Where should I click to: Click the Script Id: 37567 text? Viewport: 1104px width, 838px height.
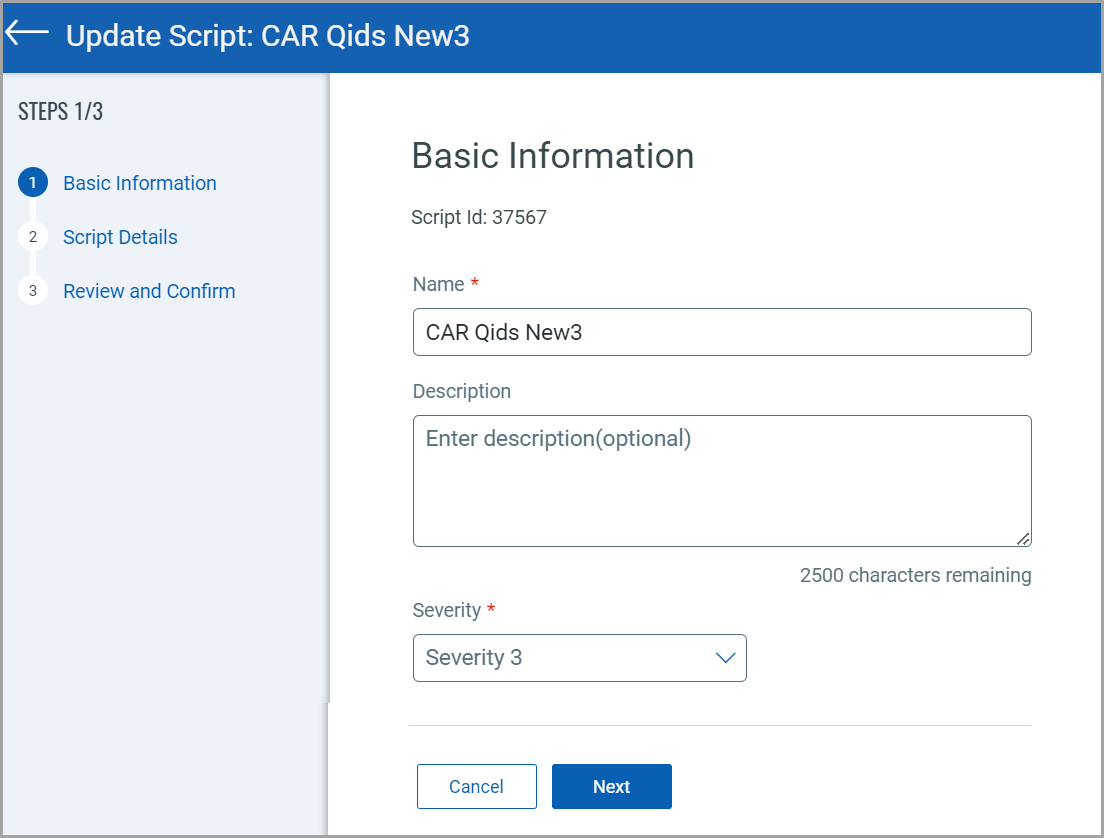click(479, 217)
